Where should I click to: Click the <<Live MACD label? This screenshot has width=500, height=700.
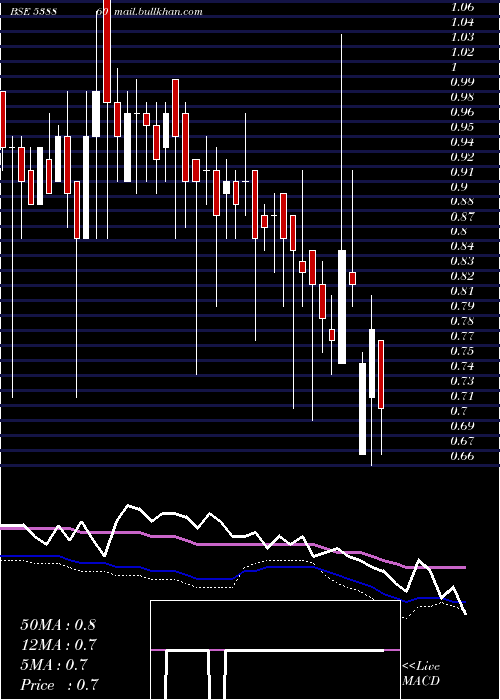click(x=421, y=673)
